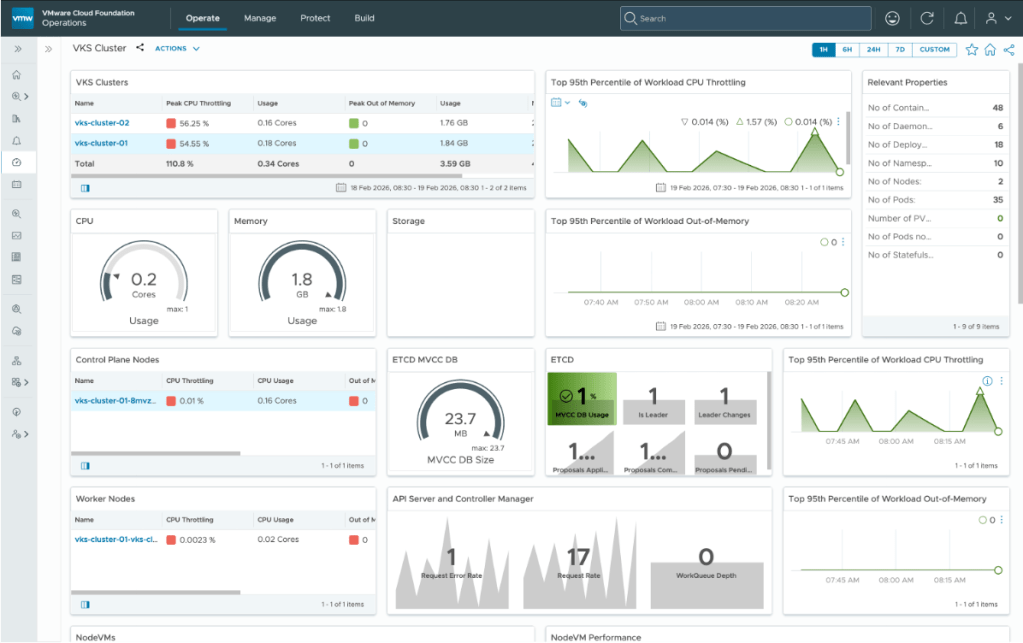Expand the left navigation sidebar chevrons
This screenshot has height=643, width=1023.
pyautogui.click(x=18, y=49)
